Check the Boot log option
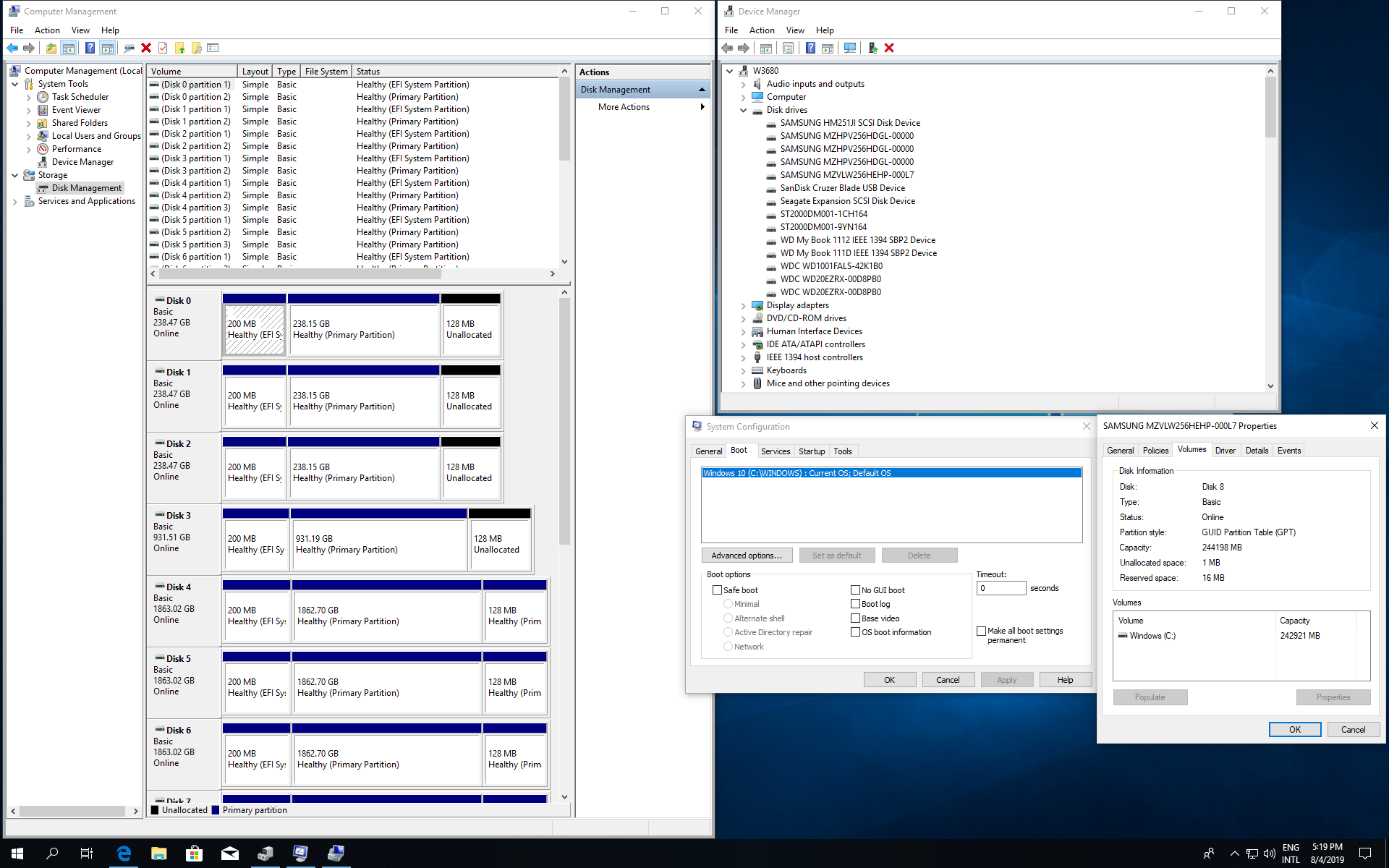The image size is (1389, 868). click(x=856, y=604)
